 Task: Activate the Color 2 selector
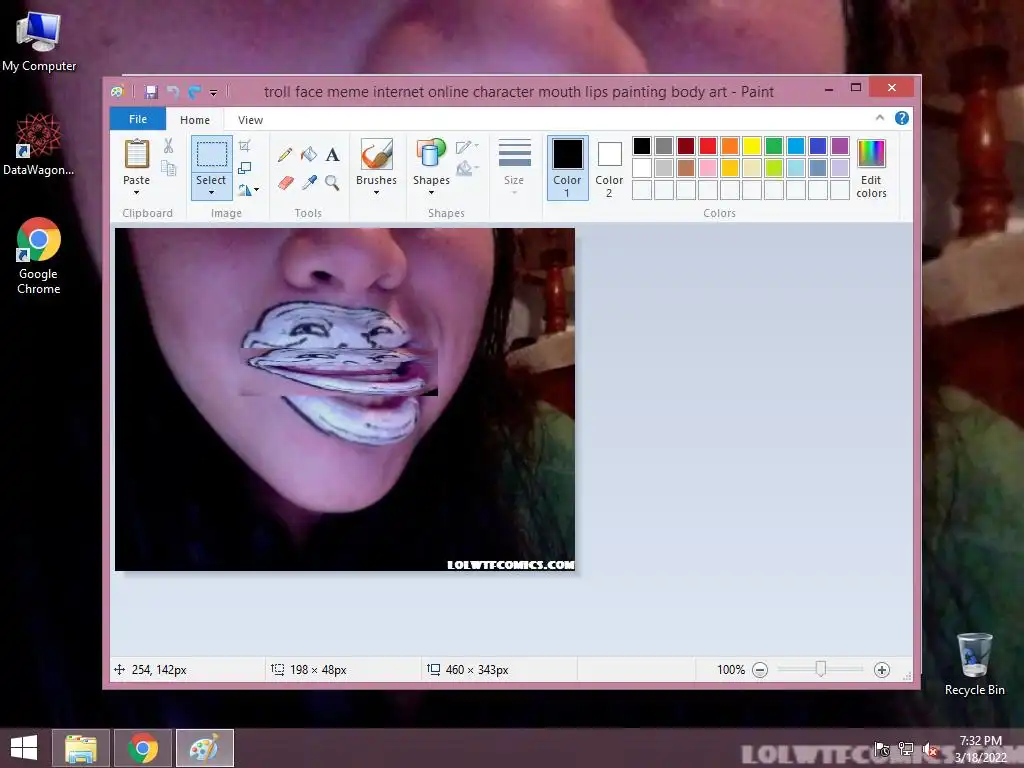click(x=609, y=168)
